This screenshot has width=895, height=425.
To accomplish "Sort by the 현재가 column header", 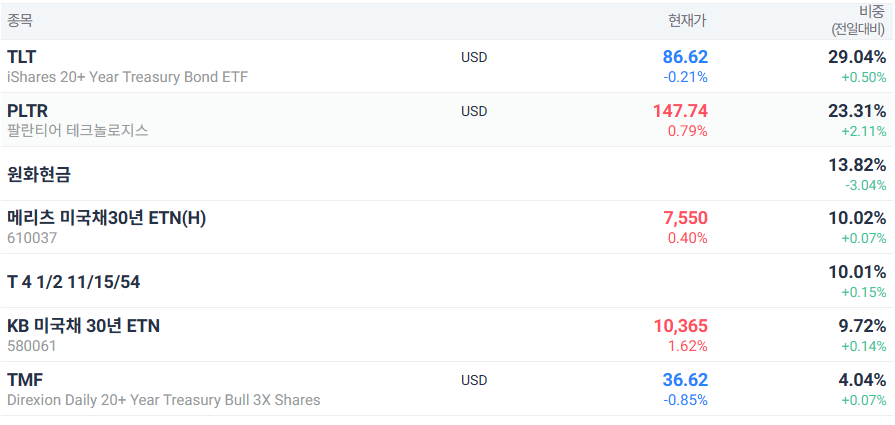I will pos(687,21).
